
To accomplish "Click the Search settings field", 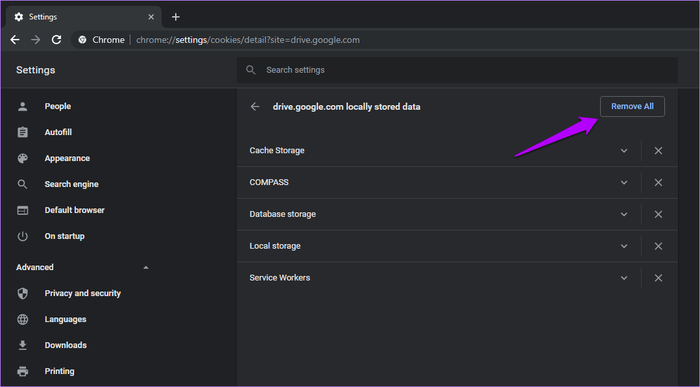I will point(457,70).
